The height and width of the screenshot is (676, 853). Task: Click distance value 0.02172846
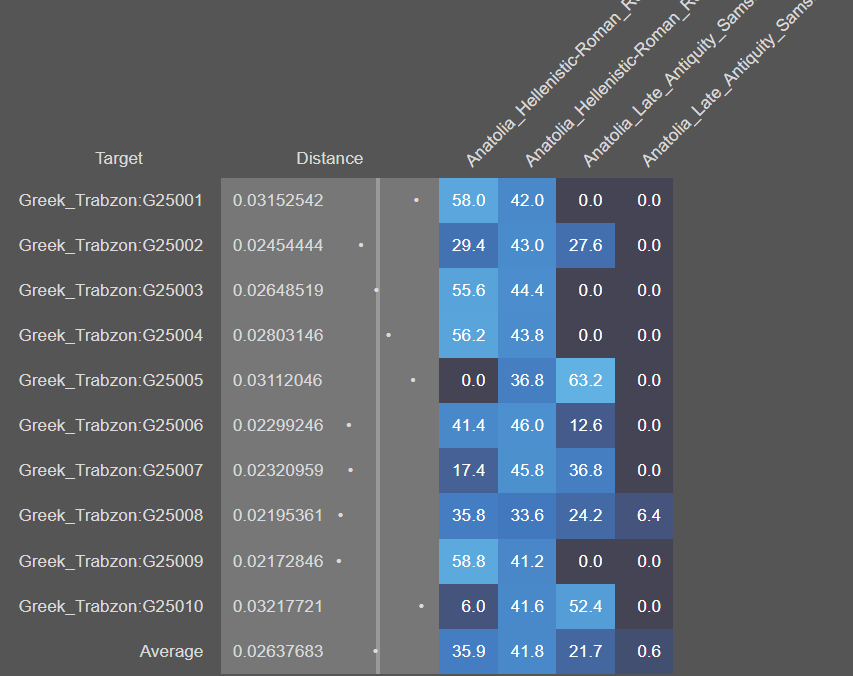(278, 561)
